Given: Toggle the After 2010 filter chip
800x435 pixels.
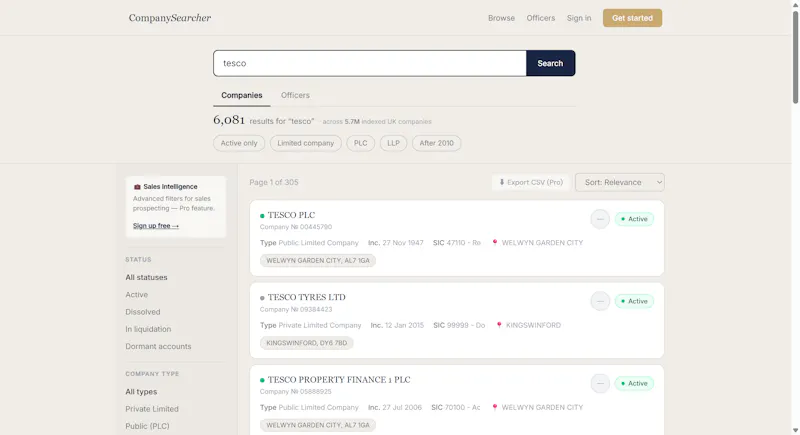Looking at the screenshot, I should click(x=437, y=143).
